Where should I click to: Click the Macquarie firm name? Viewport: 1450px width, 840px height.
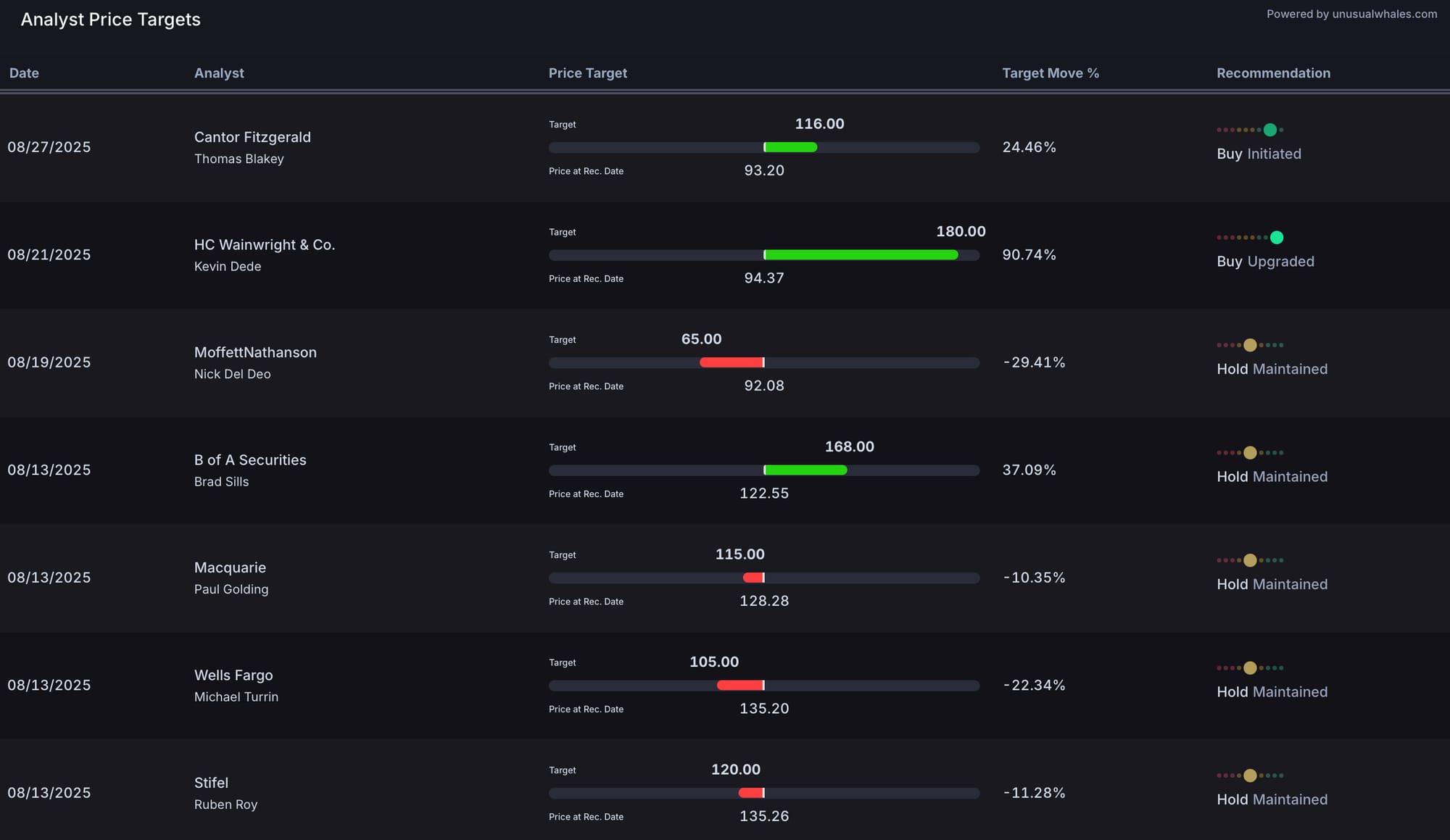(x=230, y=567)
